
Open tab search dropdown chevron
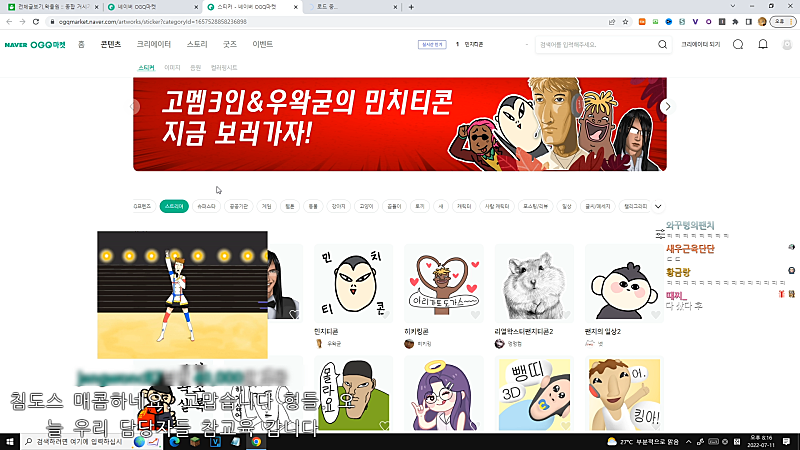[x=733, y=7]
